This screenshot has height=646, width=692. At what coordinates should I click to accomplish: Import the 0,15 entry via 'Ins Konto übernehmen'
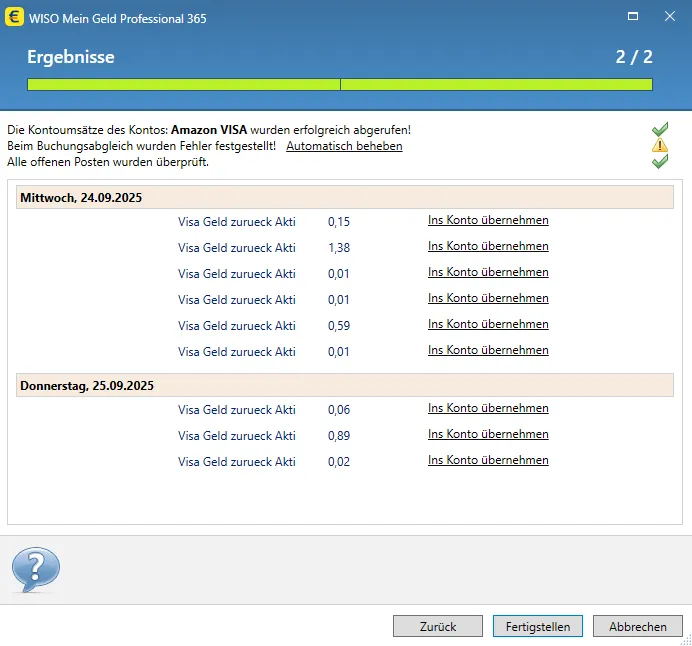coord(488,221)
